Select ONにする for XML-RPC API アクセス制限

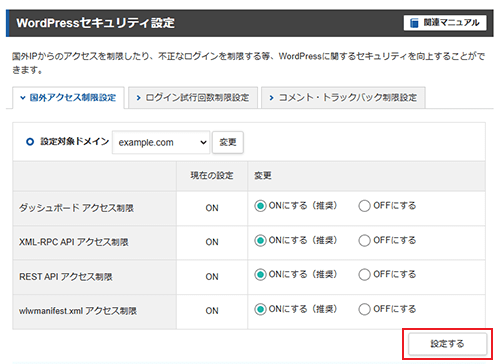[x=260, y=240]
